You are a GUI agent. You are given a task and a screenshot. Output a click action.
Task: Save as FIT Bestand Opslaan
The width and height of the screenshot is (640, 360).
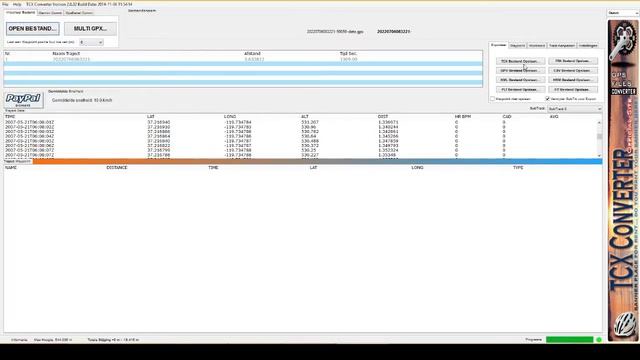click(573, 89)
